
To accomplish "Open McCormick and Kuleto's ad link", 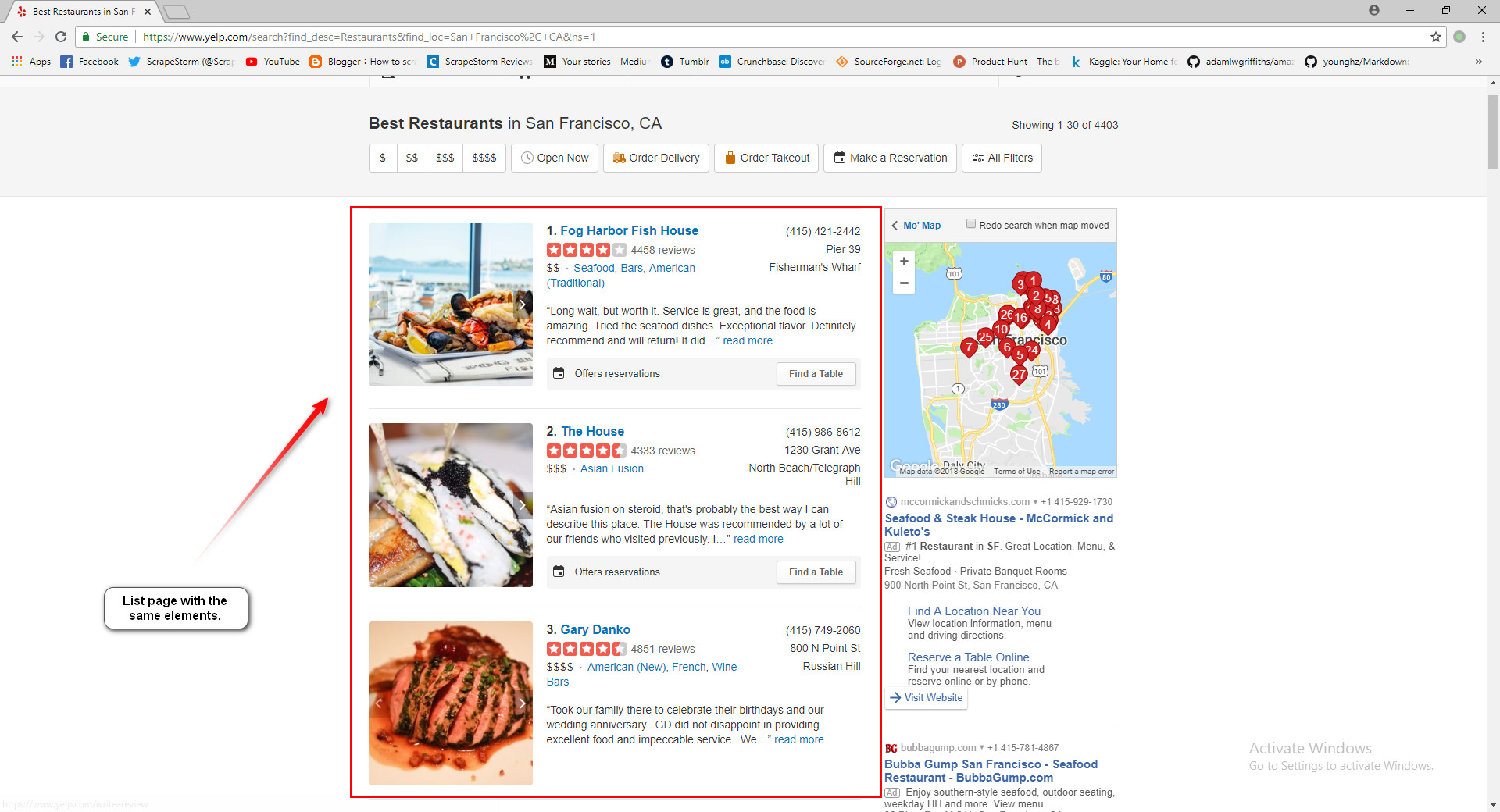I will pyautogui.click(x=999, y=525).
